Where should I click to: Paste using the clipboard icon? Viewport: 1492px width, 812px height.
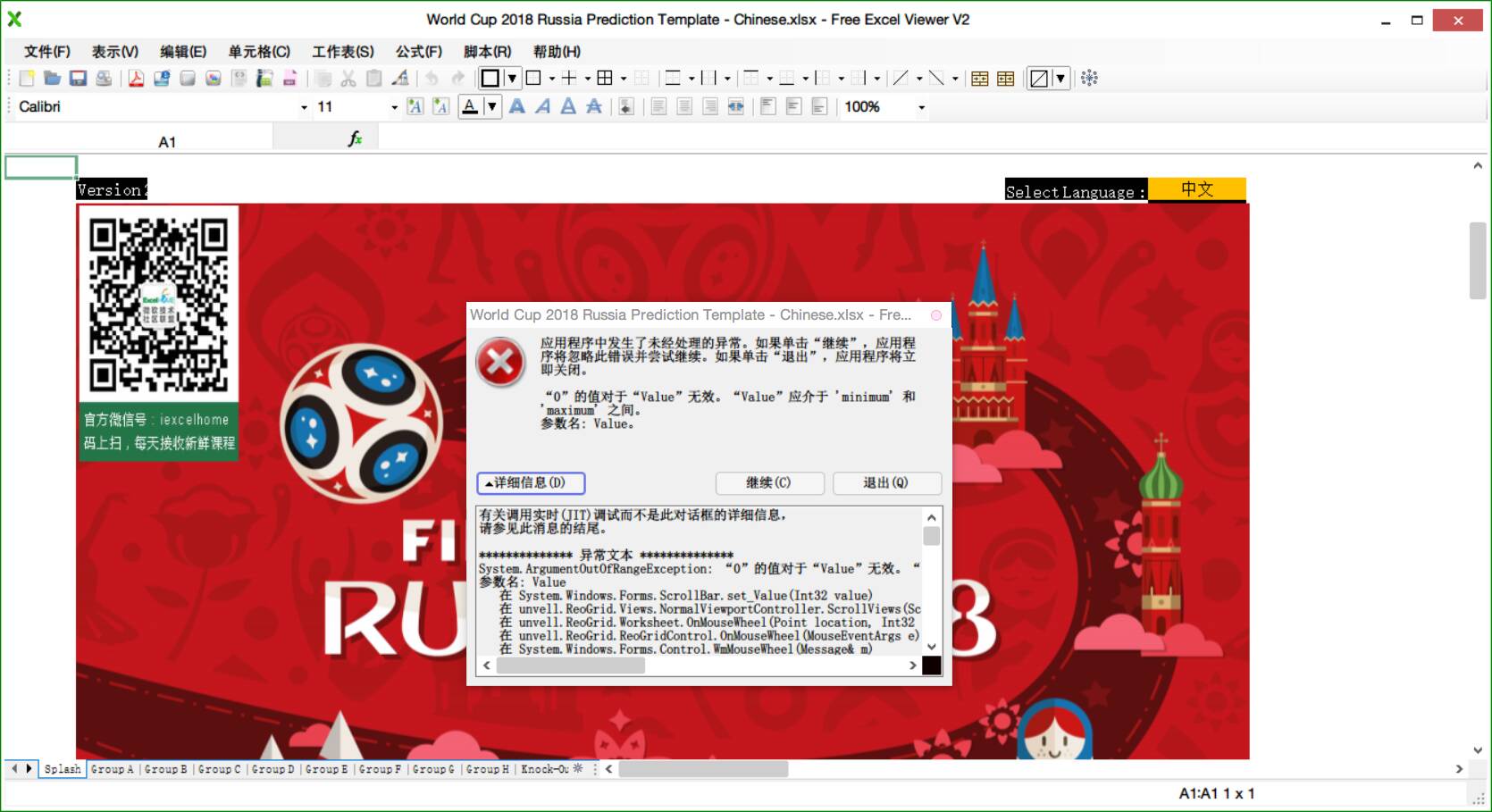tap(374, 79)
